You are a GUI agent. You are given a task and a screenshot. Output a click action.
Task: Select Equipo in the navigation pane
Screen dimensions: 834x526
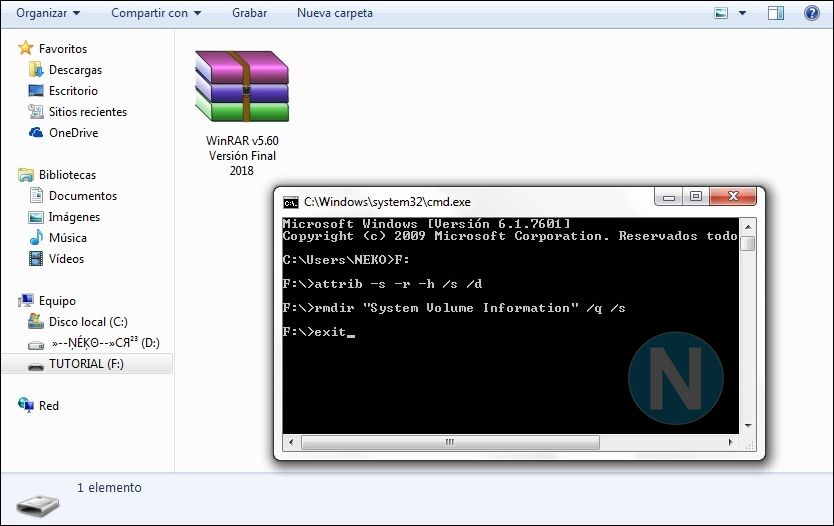click(x=57, y=301)
